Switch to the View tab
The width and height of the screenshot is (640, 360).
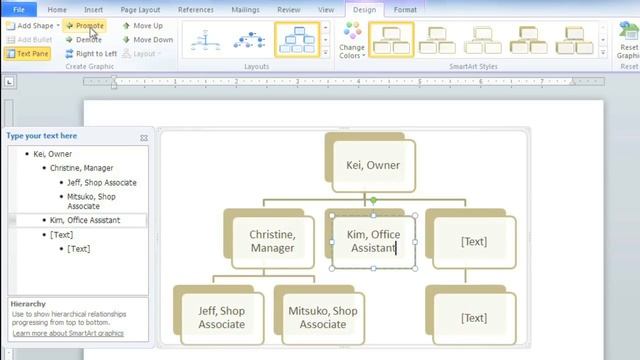[326, 9]
